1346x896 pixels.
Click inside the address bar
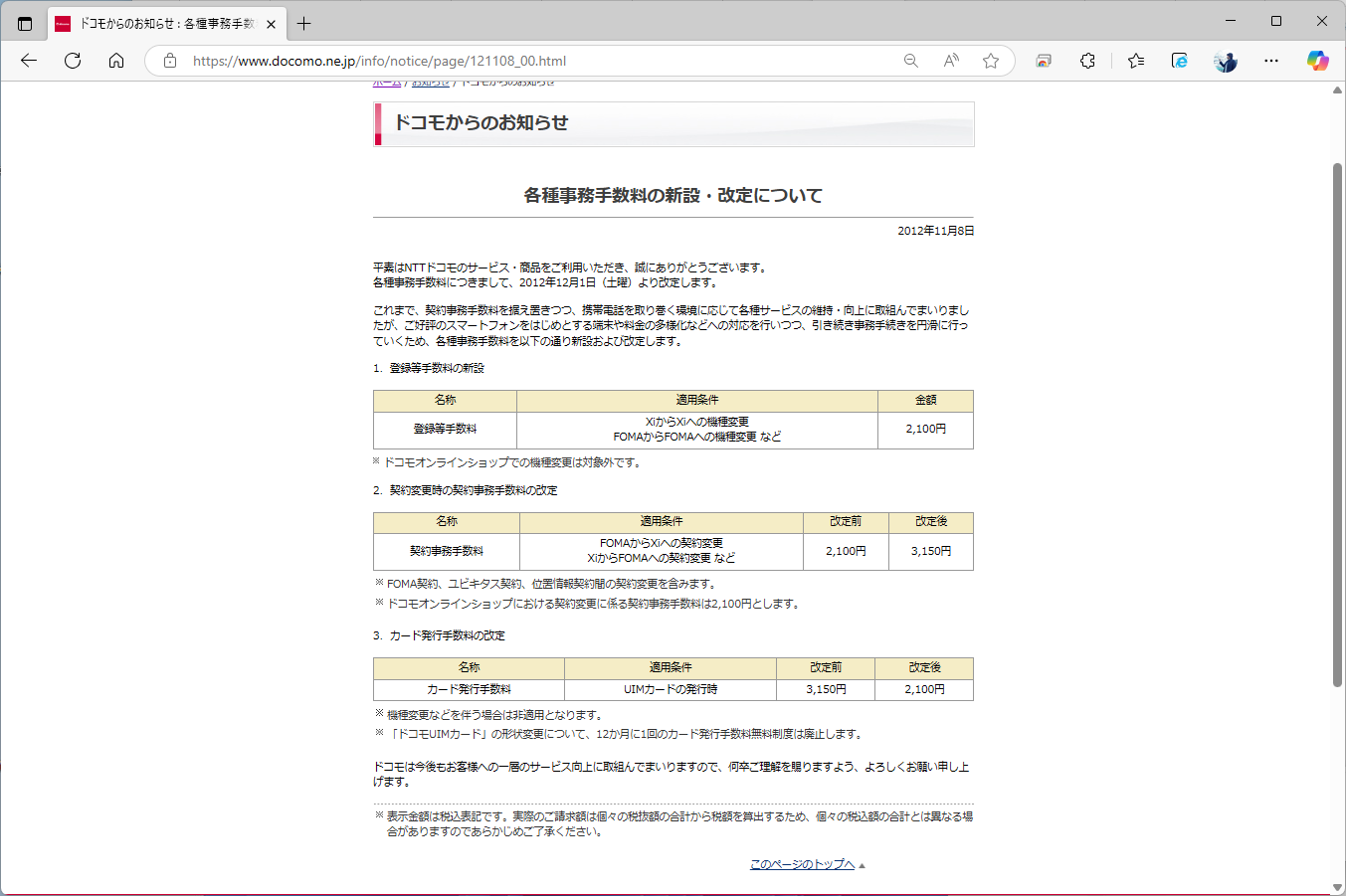coord(497,61)
